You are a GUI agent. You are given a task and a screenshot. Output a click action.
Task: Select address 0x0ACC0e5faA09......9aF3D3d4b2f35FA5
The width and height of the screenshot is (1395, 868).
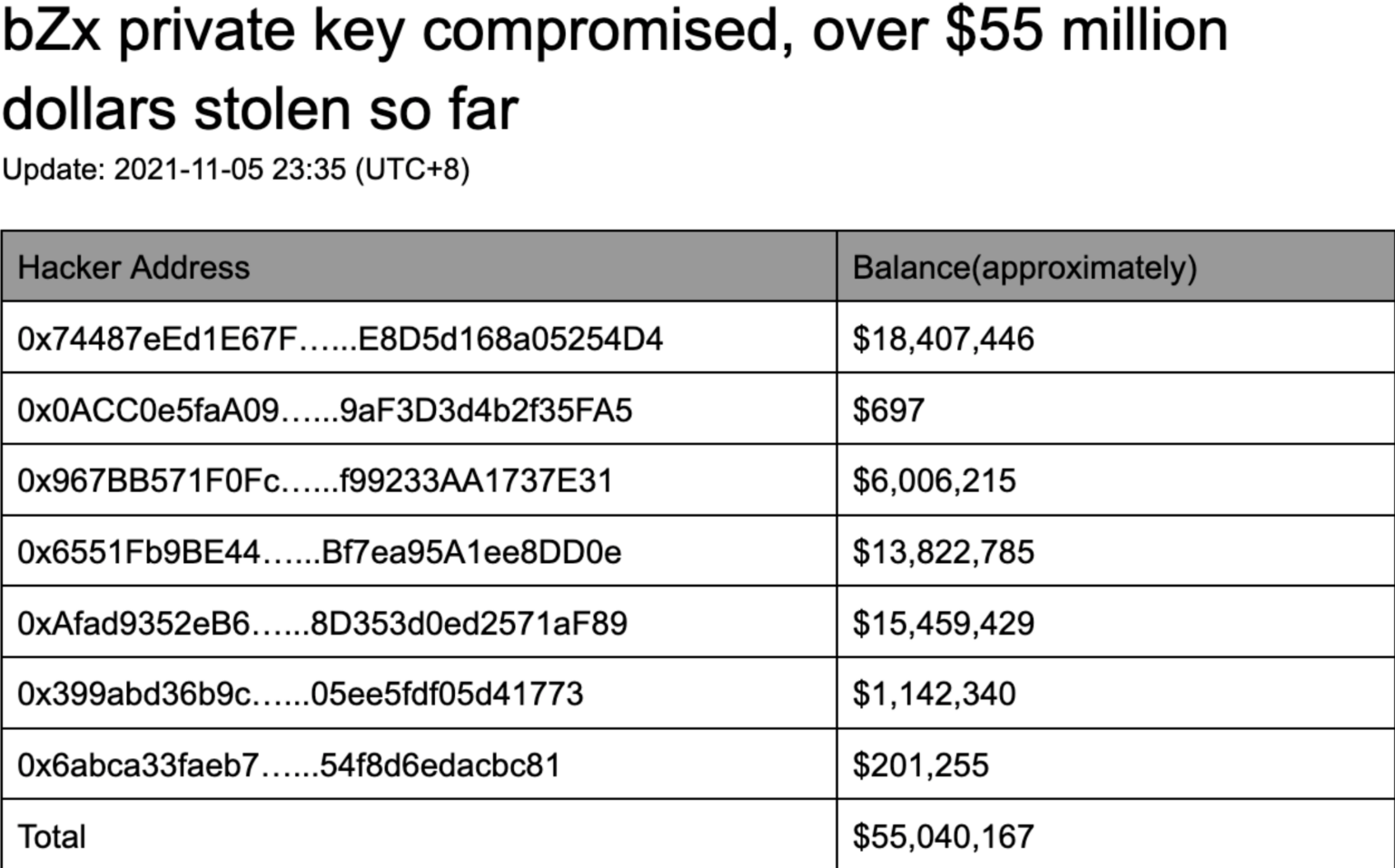pyautogui.click(x=325, y=410)
